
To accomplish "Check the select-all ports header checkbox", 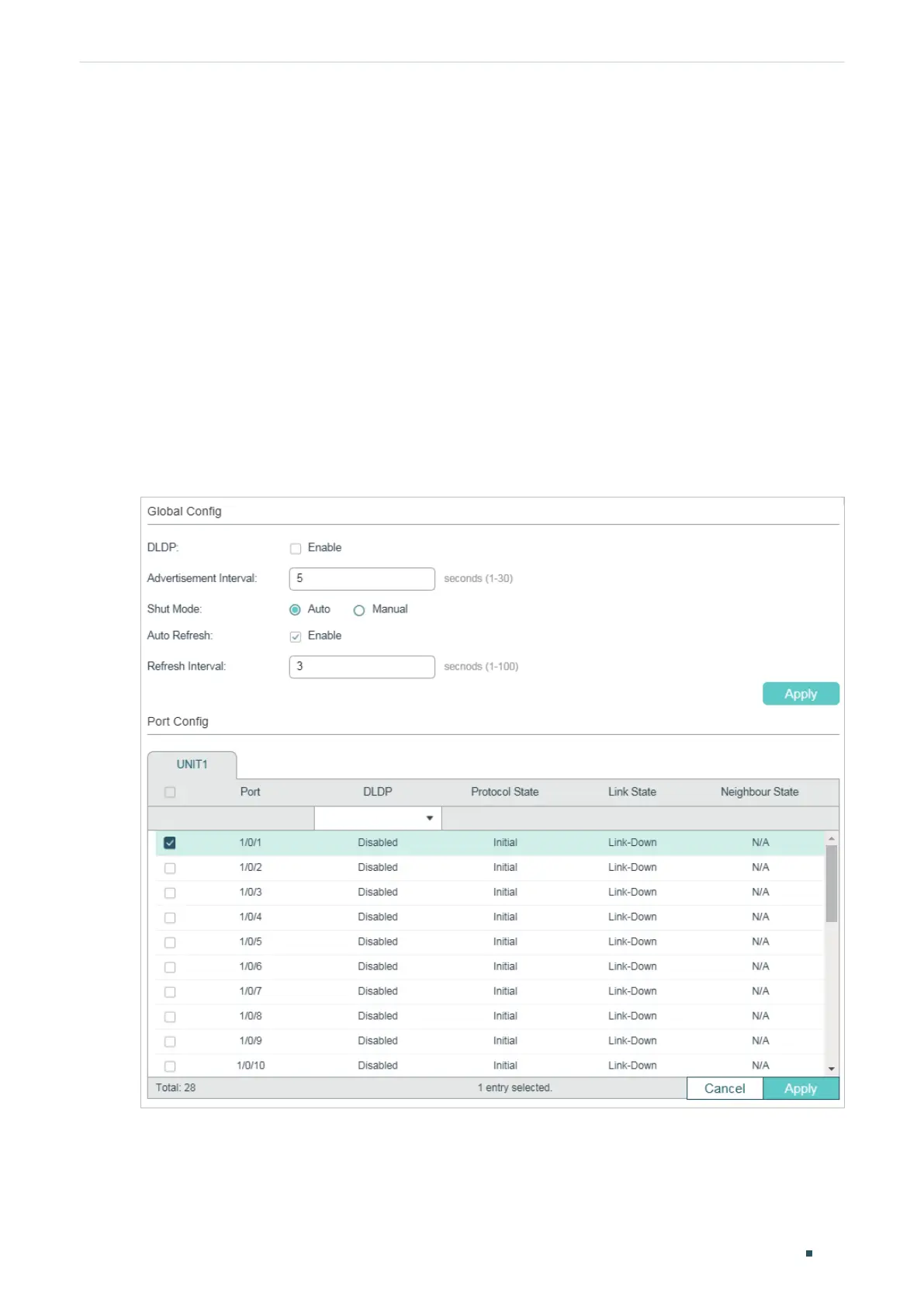I will (170, 792).
